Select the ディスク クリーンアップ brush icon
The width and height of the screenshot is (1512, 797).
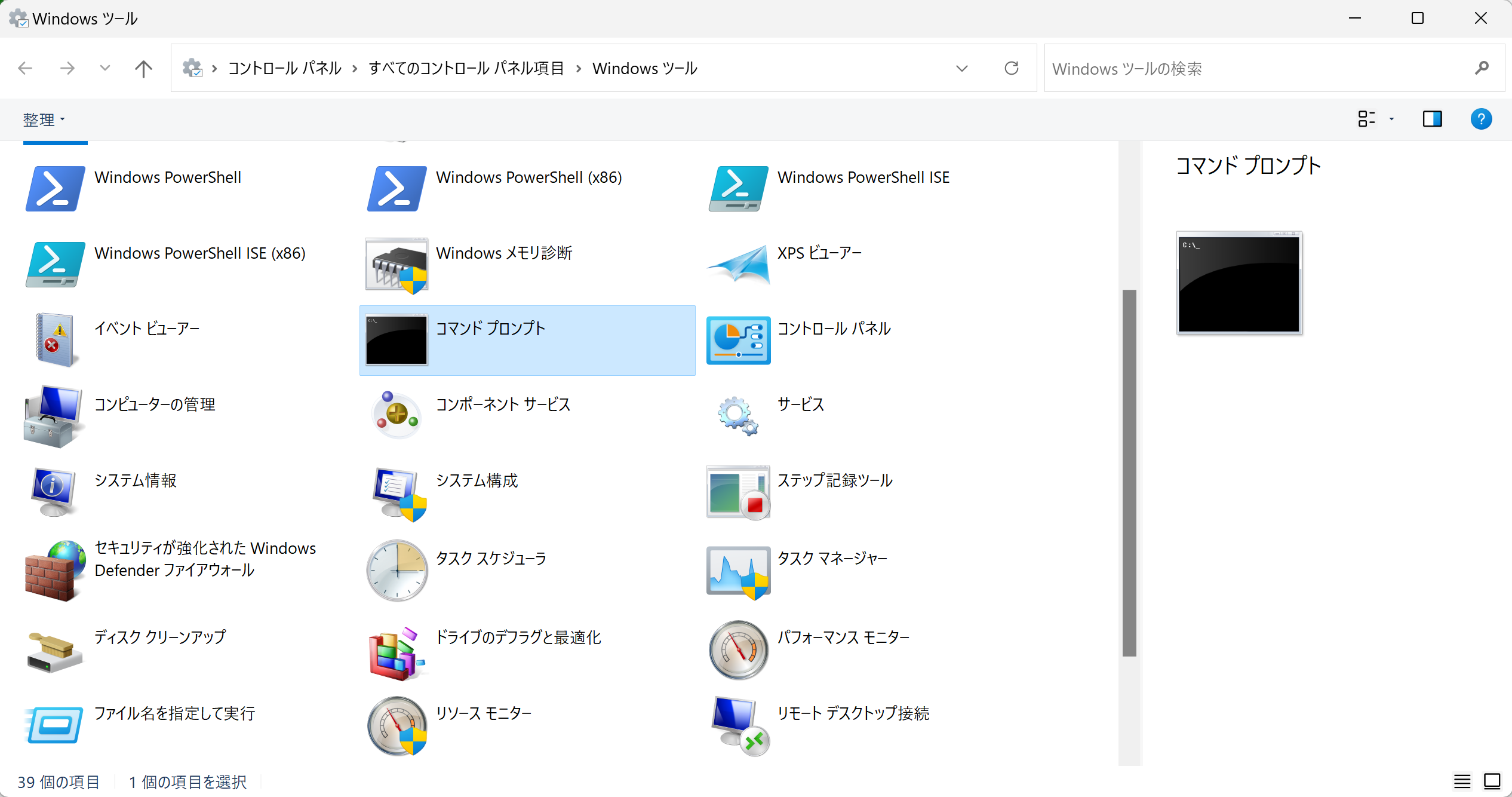55,652
